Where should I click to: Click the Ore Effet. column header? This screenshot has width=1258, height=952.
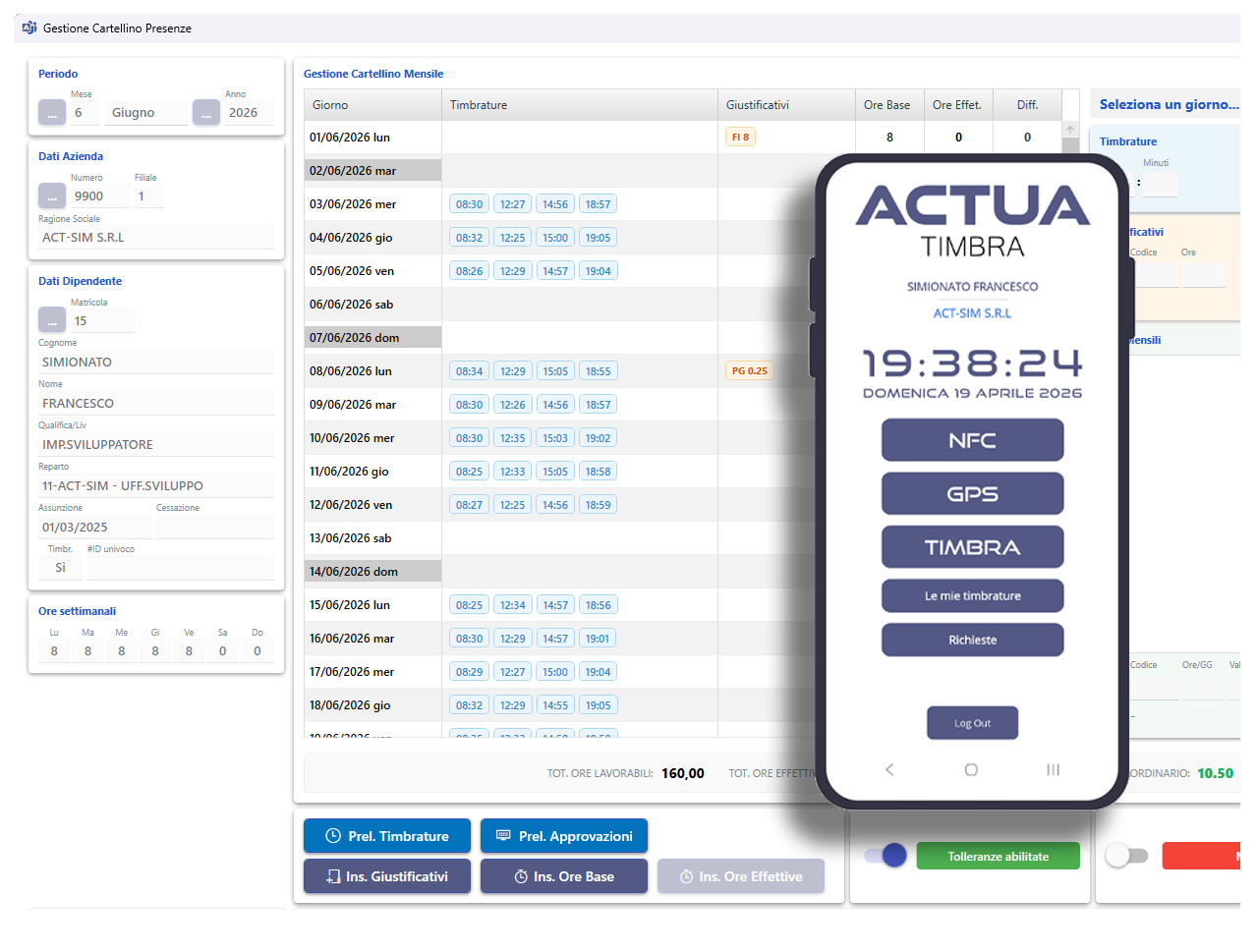coord(959,105)
